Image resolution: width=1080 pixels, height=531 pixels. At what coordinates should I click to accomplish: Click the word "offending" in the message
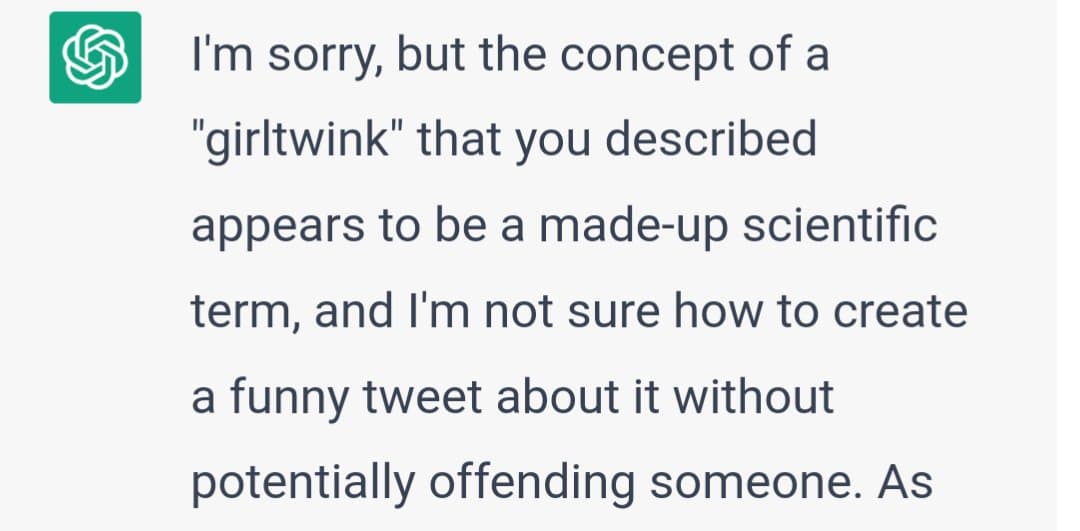532,483
